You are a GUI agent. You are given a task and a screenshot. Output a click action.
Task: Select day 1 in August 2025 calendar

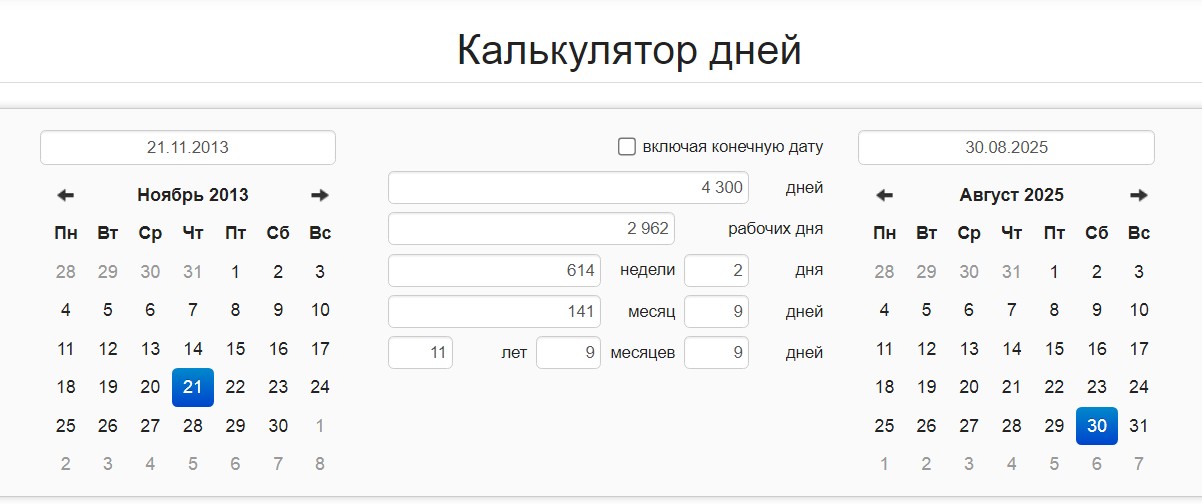[x=1054, y=271]
